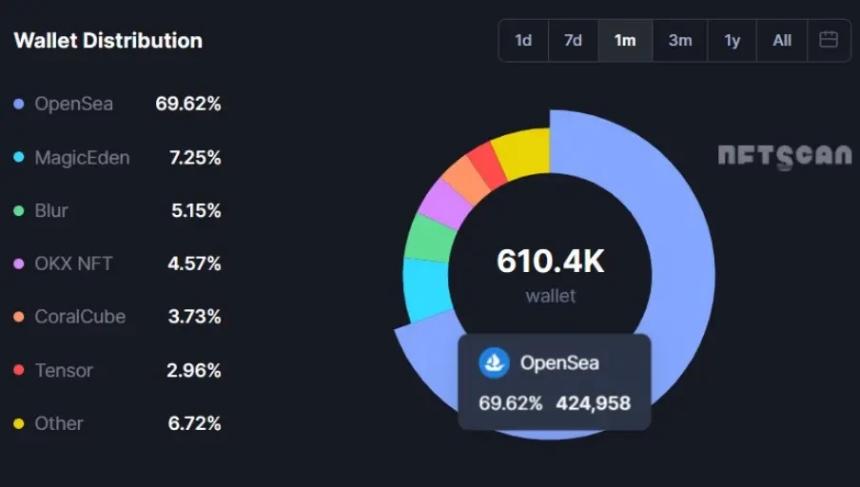The height and width of the screenshot is (487, 860).
Task: Click the Other yellow legend dot
Action: click(19, 423)
